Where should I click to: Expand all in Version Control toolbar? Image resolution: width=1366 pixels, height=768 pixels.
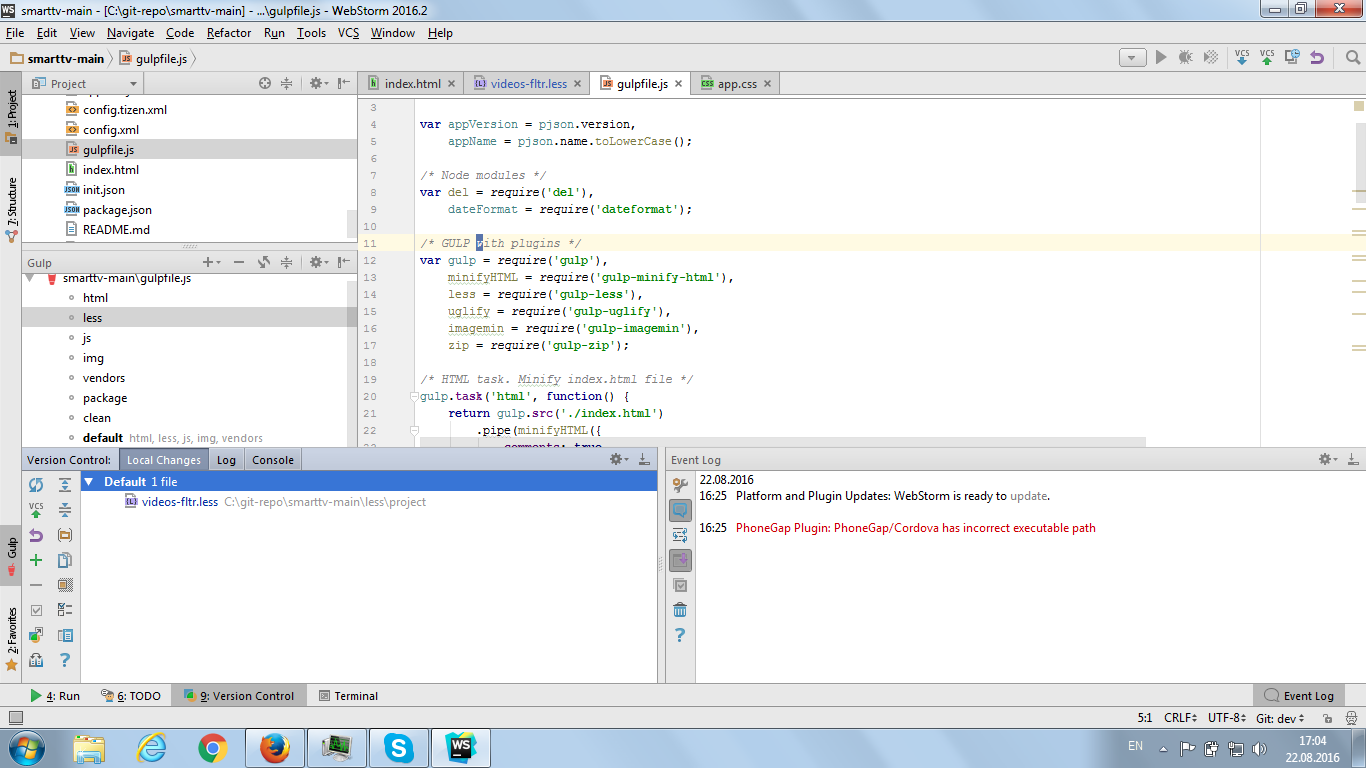click(x=65, y=485)
